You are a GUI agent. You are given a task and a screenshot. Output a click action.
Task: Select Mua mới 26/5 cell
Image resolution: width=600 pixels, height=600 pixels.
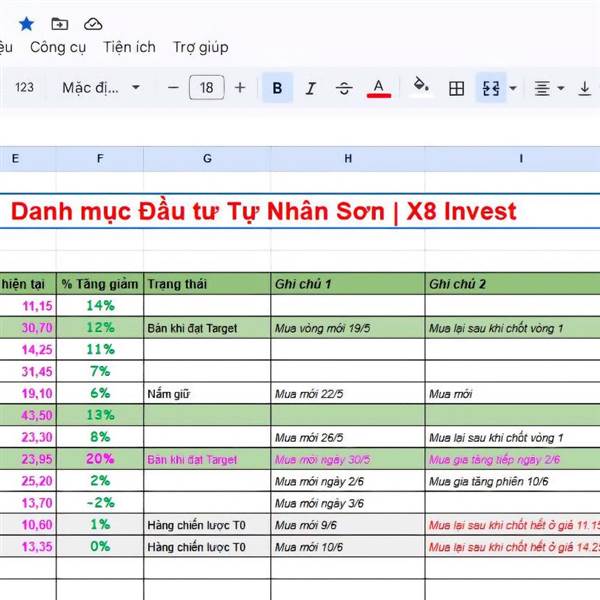coord(348,437)
